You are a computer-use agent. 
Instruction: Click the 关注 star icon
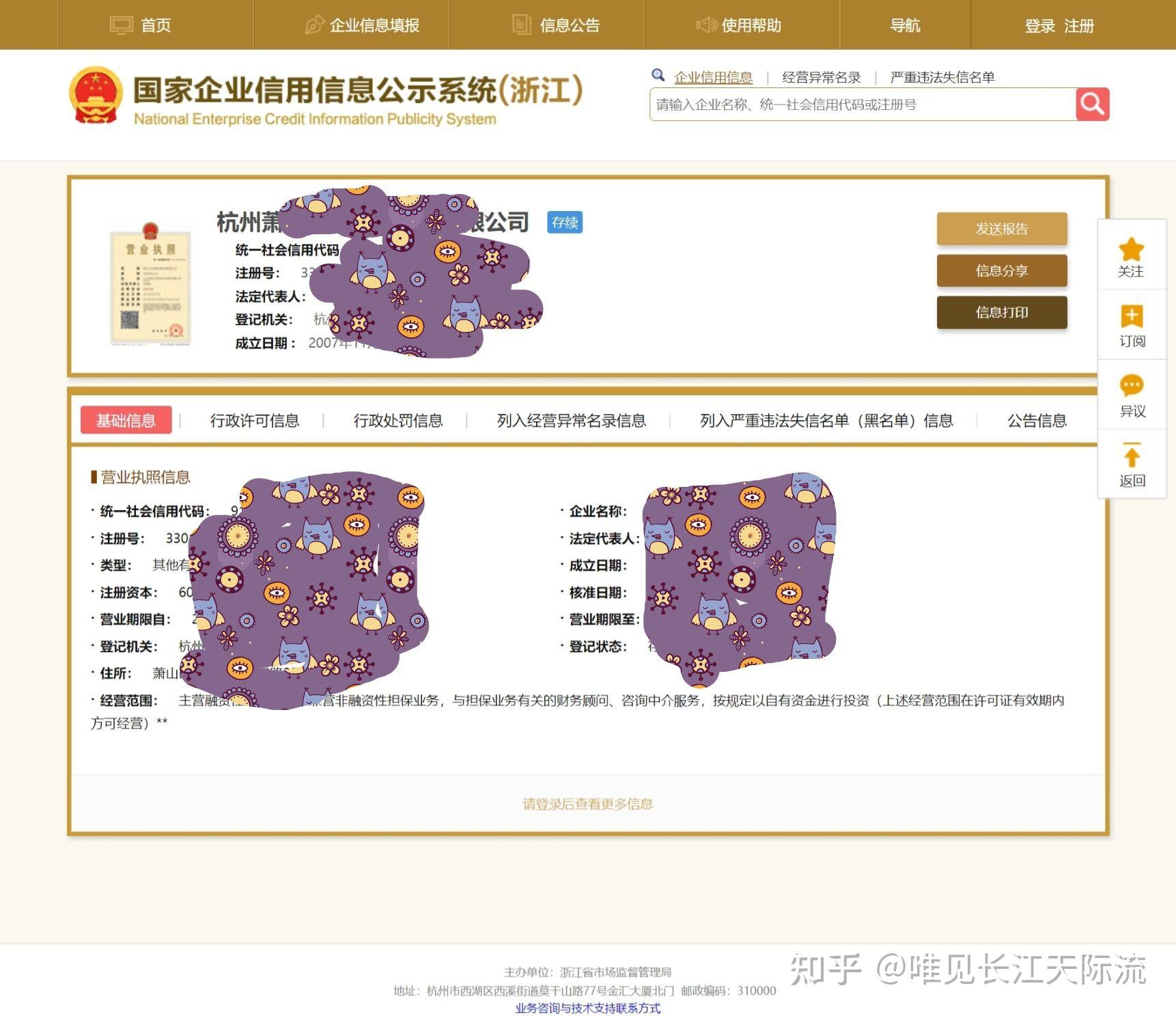coord(1131,249)
